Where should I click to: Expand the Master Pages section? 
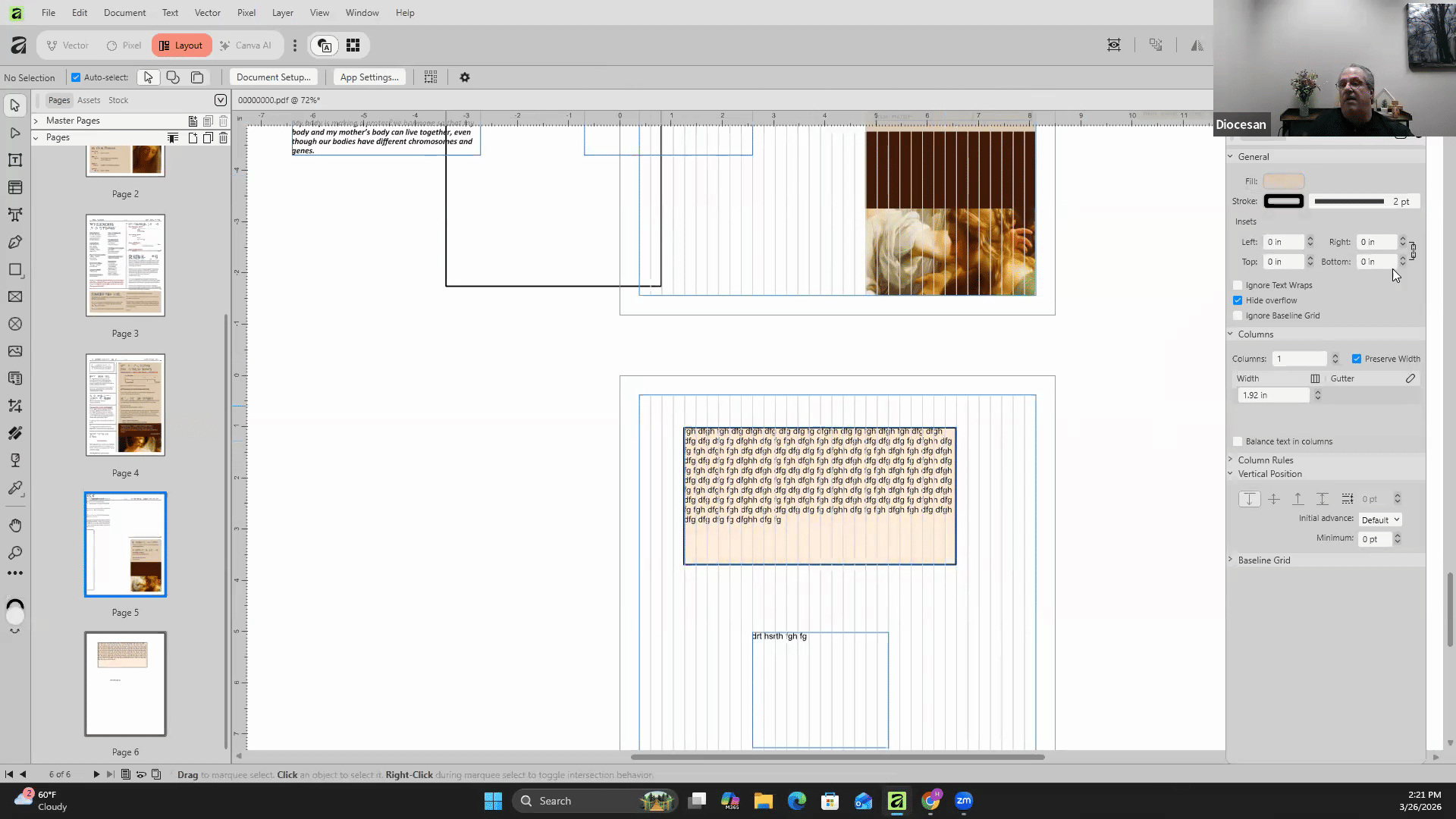click(x=36, y=121)
